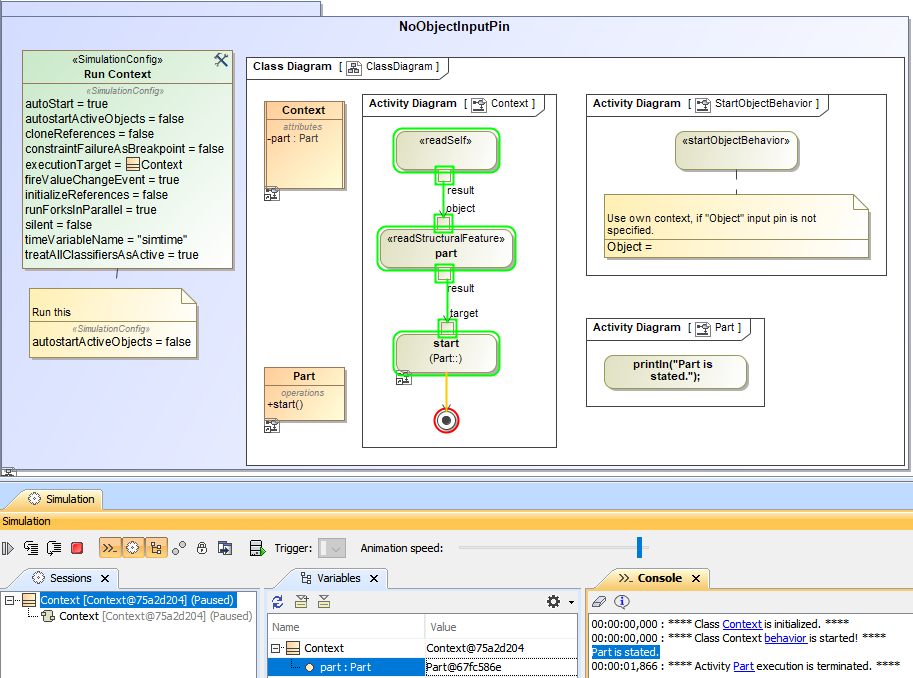
Task: Refresh the Variables panel
Action: [x=278, y=602]
